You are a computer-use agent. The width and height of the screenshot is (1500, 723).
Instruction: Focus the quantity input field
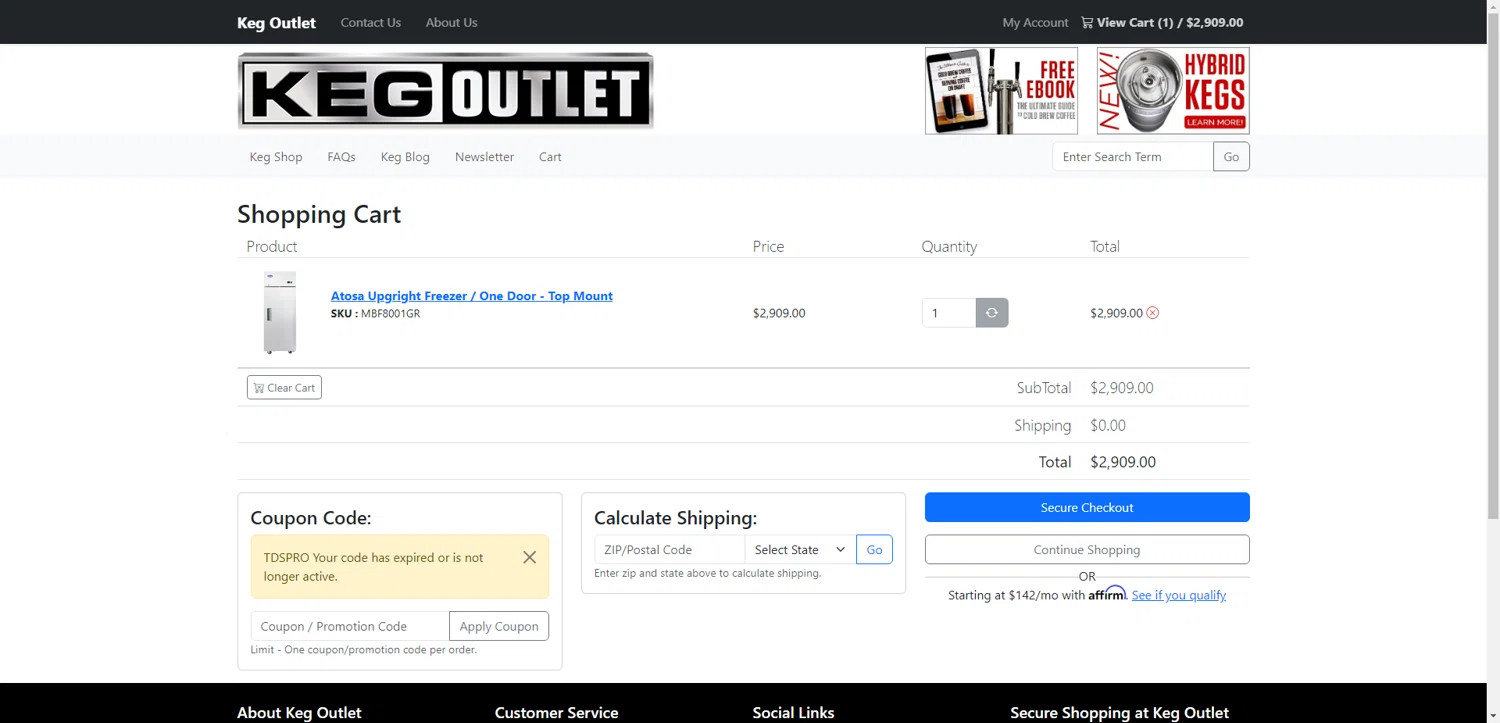[949, 313]
